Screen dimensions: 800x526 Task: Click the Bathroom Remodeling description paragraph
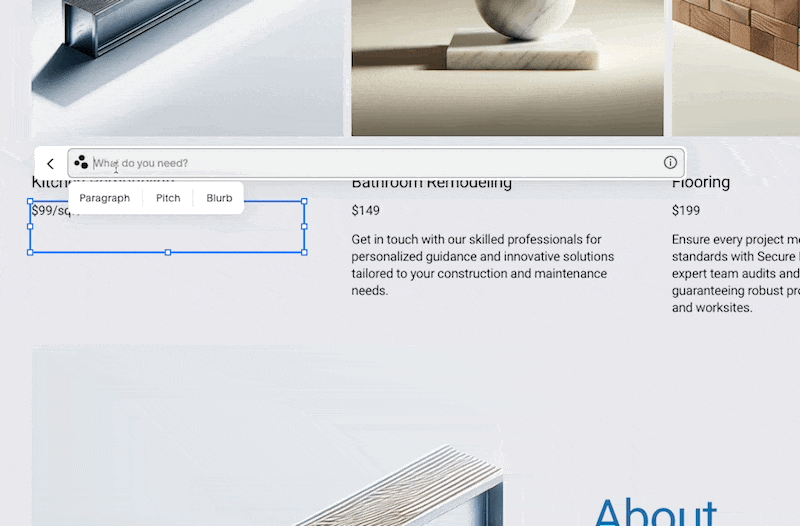pyautogui.click(x=482, y=265)
